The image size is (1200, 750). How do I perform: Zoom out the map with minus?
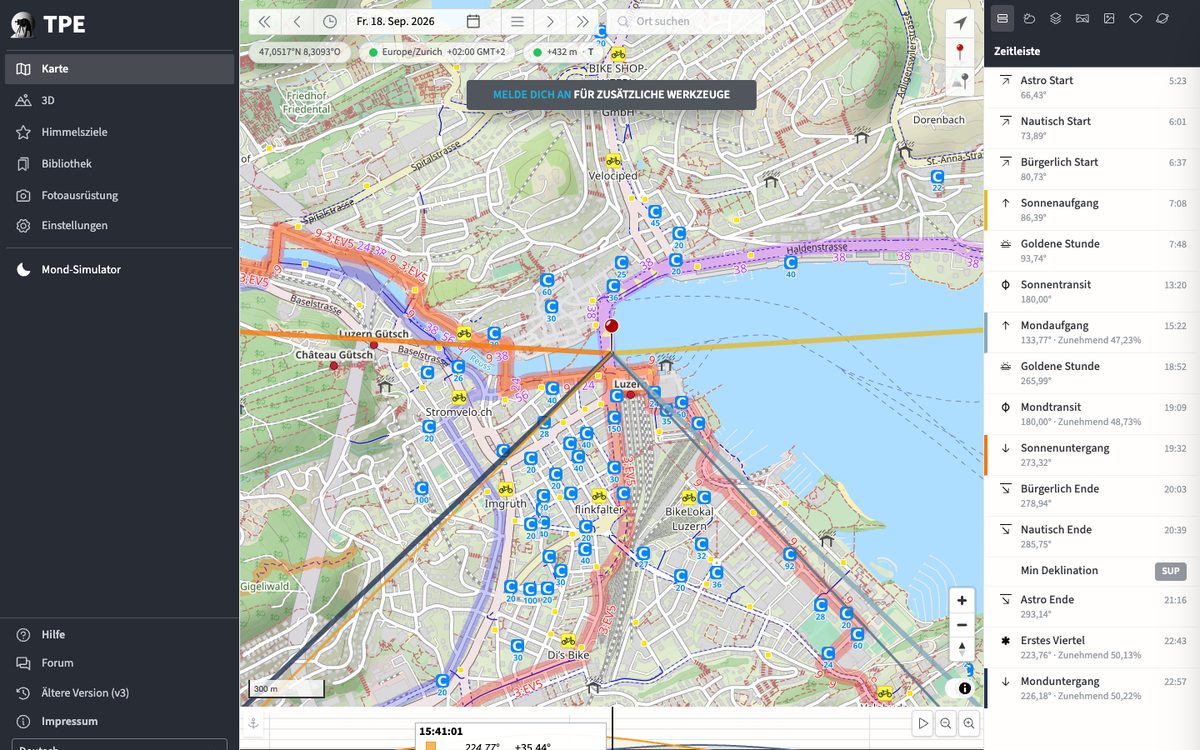tap(961, 625)
